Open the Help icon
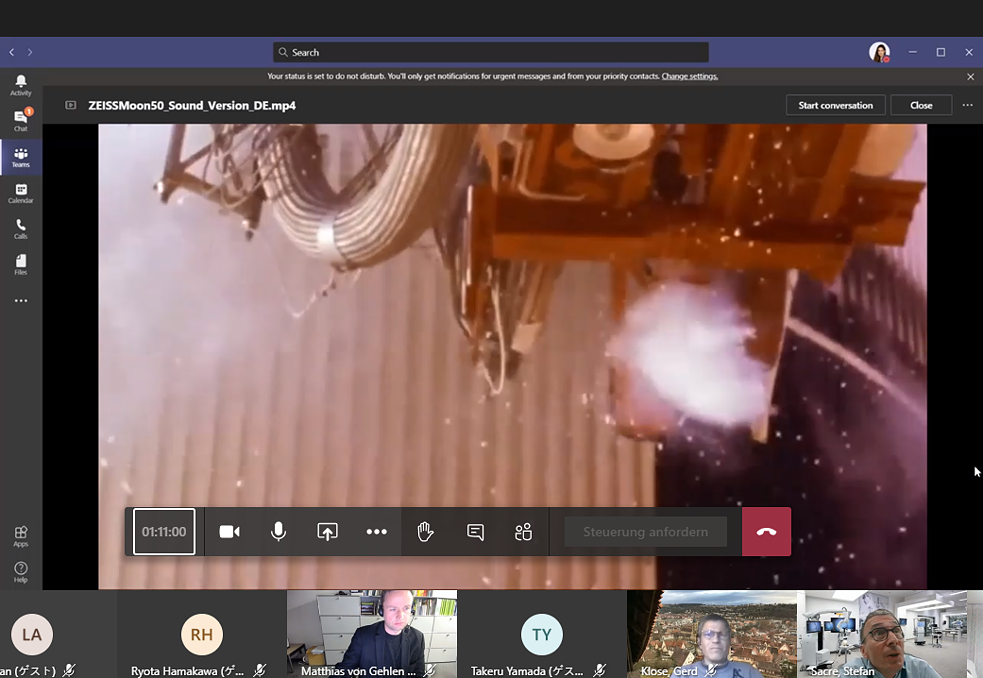 [21, 572]
